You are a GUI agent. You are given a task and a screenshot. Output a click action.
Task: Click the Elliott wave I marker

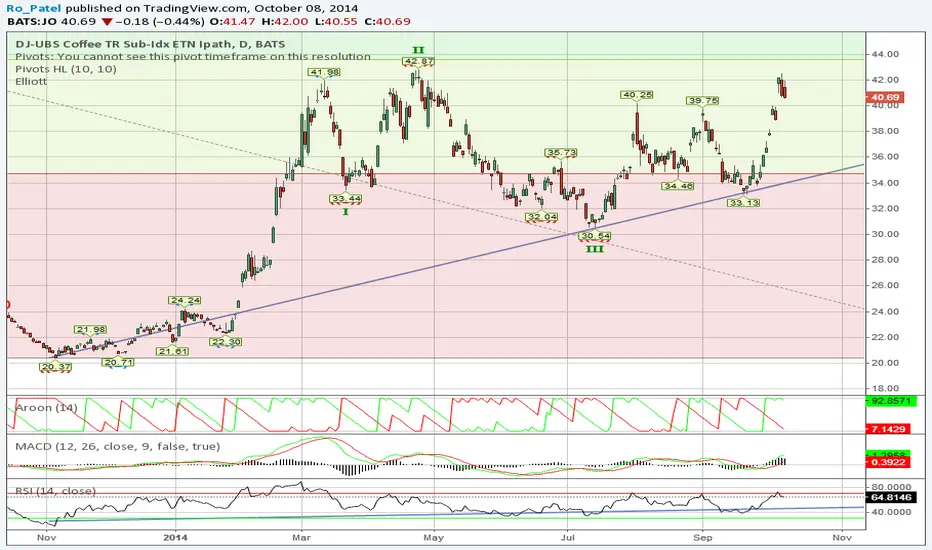pyautogui.click(x=346, y=211)
